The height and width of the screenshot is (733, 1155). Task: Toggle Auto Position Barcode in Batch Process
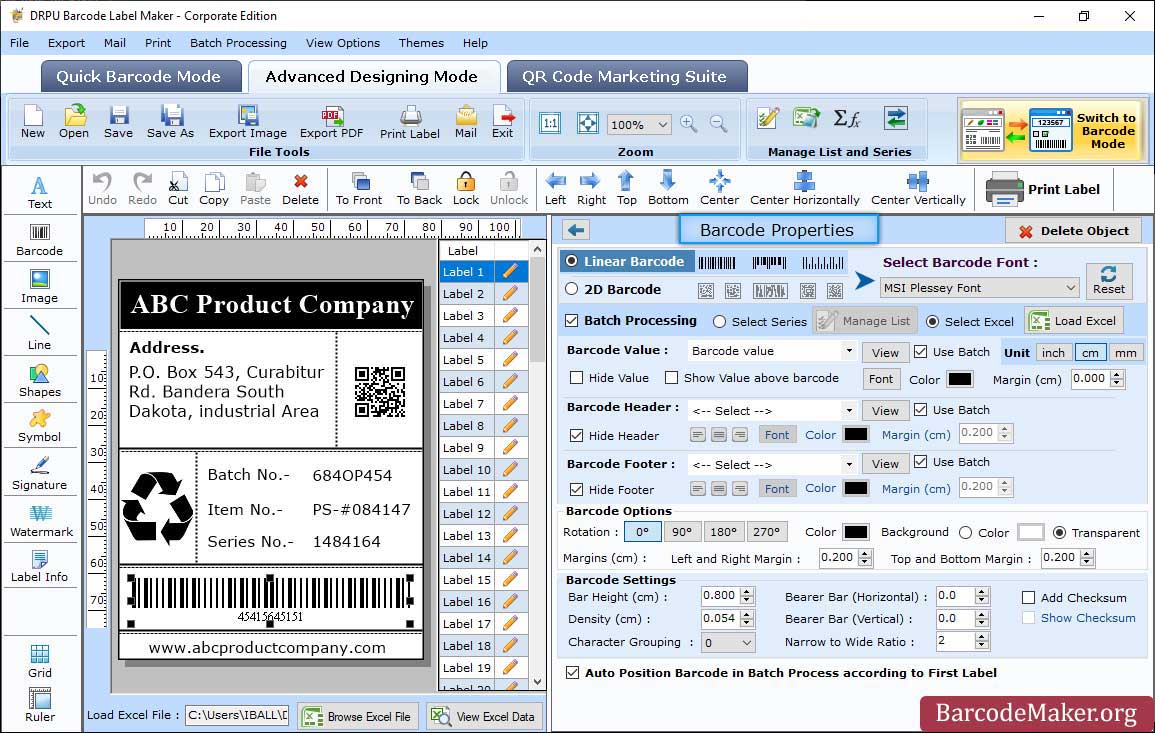pos(572,673)
